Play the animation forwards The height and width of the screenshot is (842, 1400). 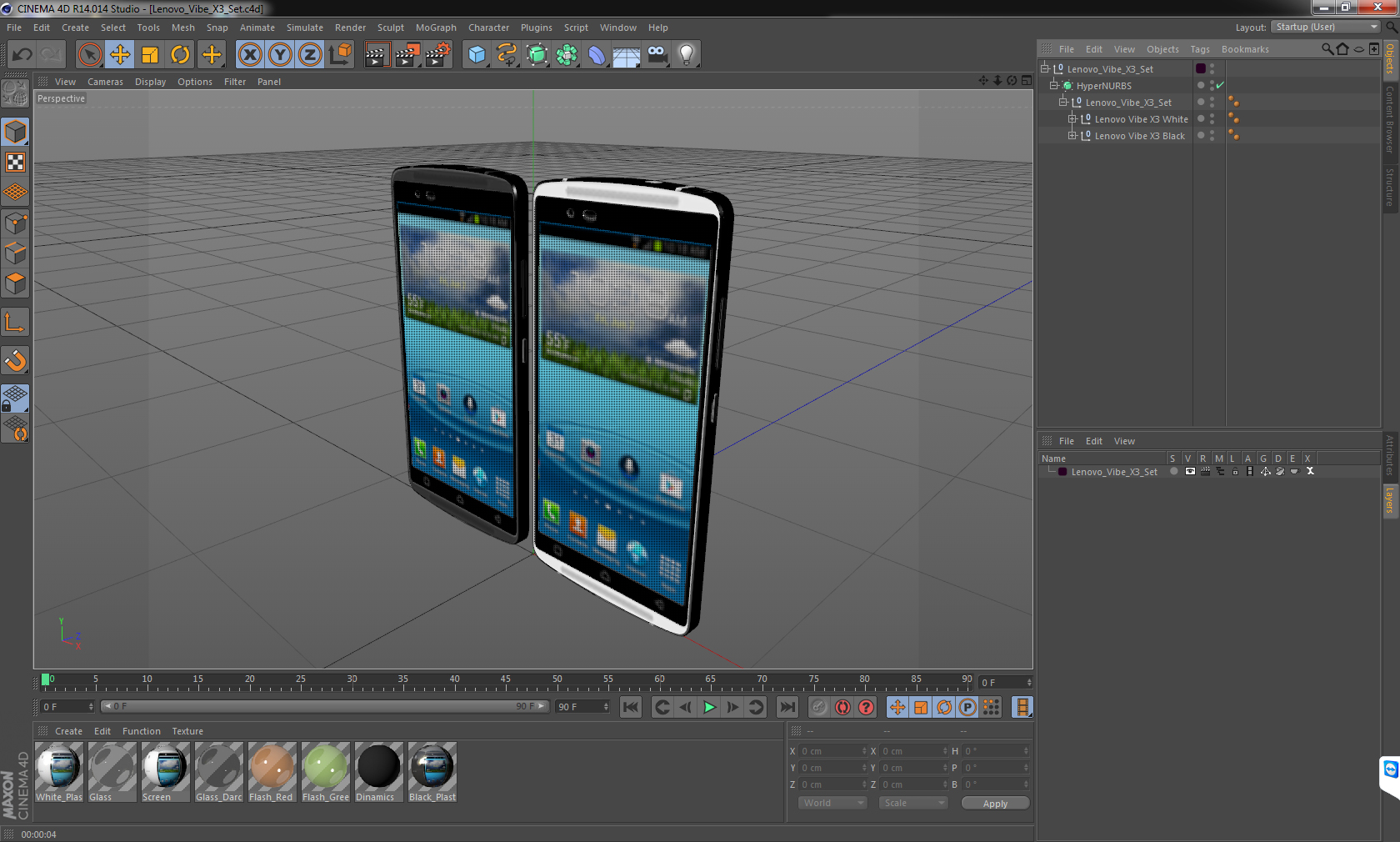(709, 707)
